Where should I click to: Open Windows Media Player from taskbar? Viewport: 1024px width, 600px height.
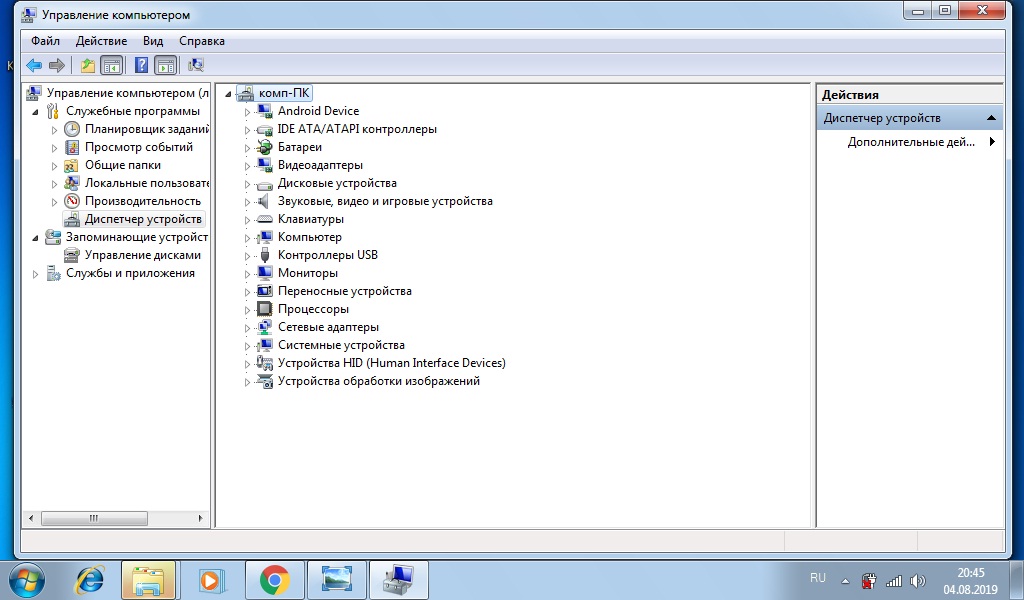click(x=211, y=579)
